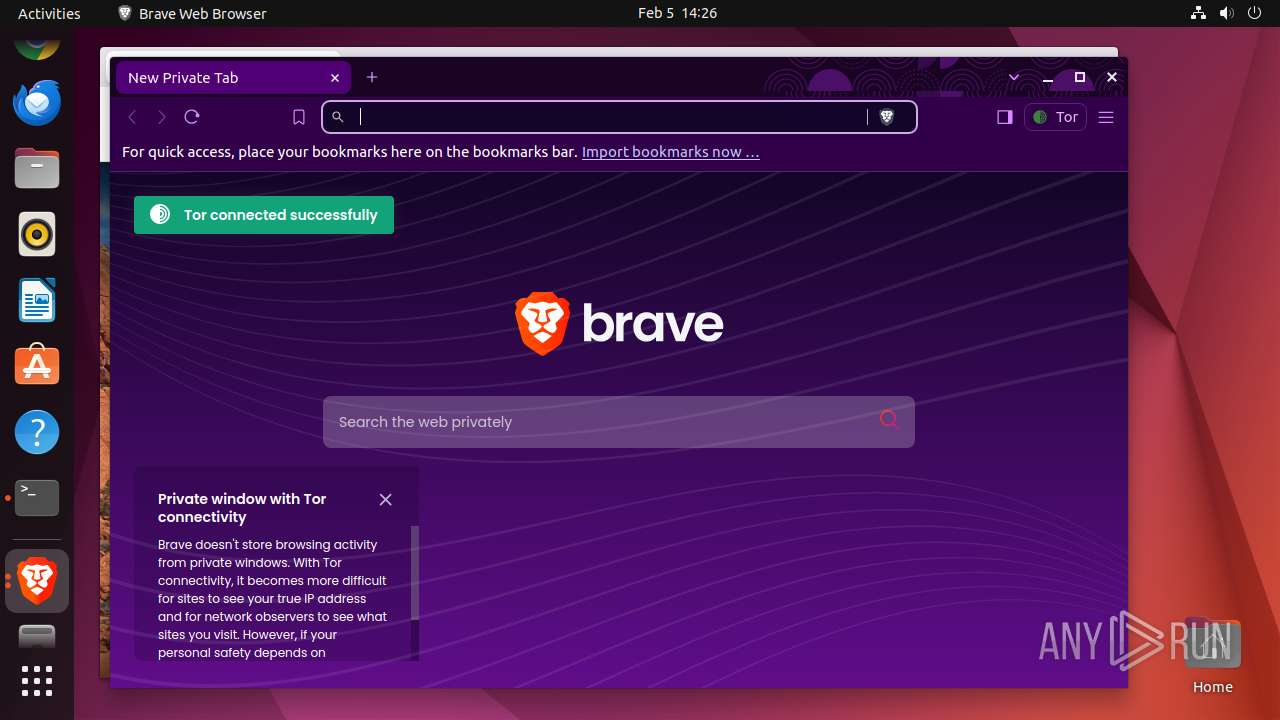Open Activities overview
Image resolution: width=1280 pixels, height=720 pixels.
click(x=49, y=13)
